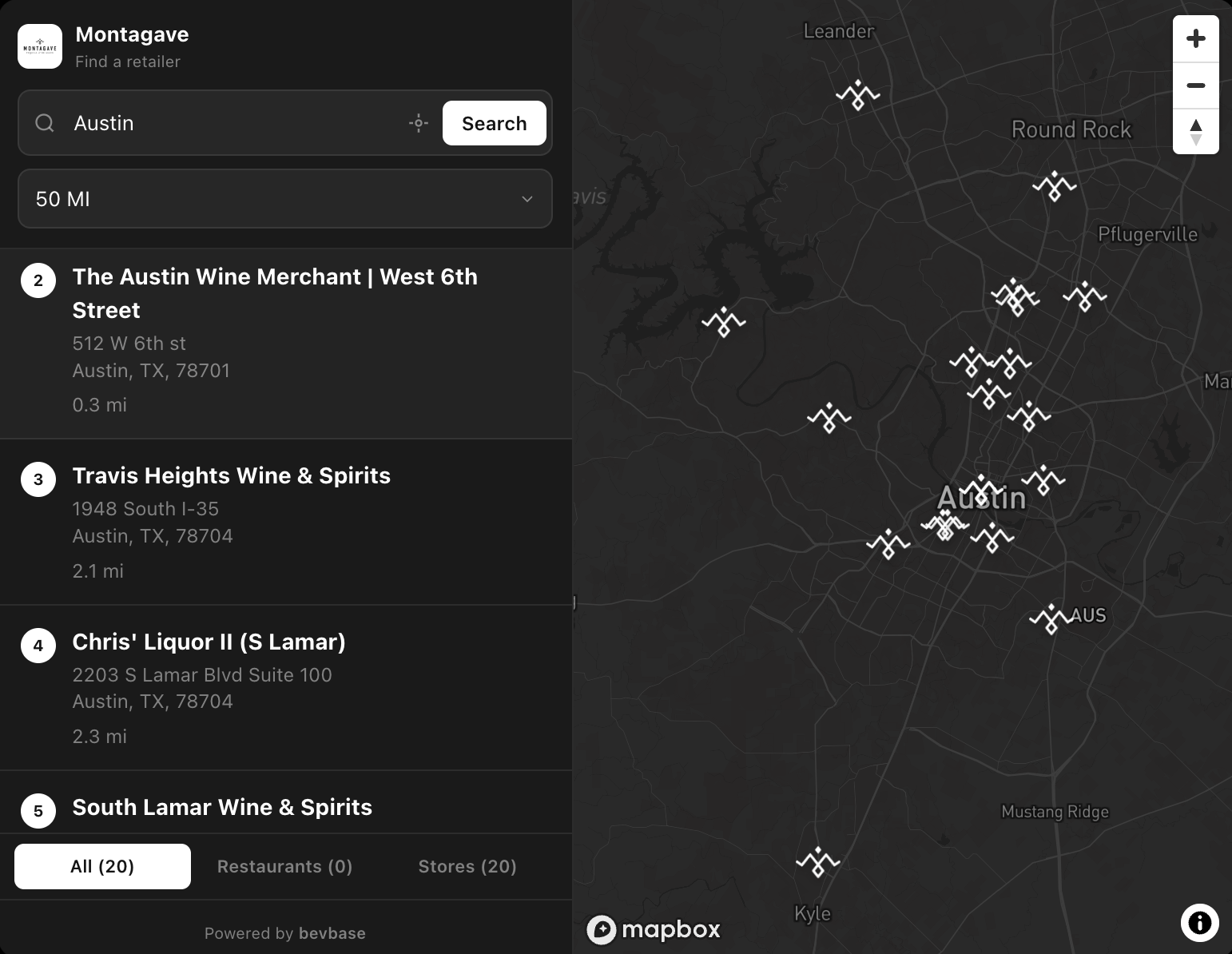Image resolution: width=1232 pixels, height=954 pixels.
Task: Click the Mustang Ridge map label
Action: (1055, 812)
